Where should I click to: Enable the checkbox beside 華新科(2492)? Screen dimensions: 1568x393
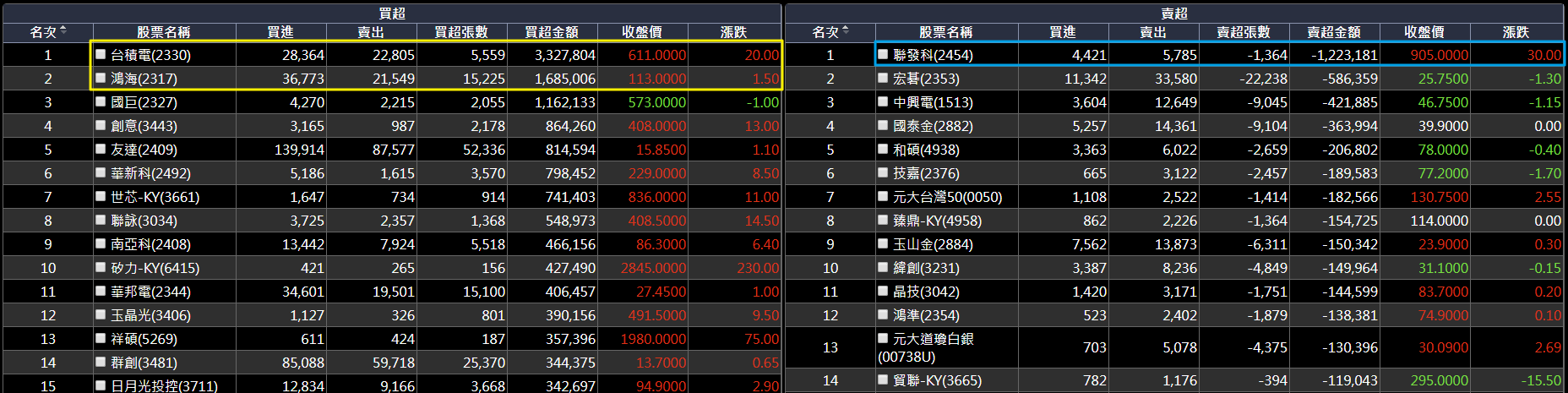pyautogui.click(x=101, y=172)
